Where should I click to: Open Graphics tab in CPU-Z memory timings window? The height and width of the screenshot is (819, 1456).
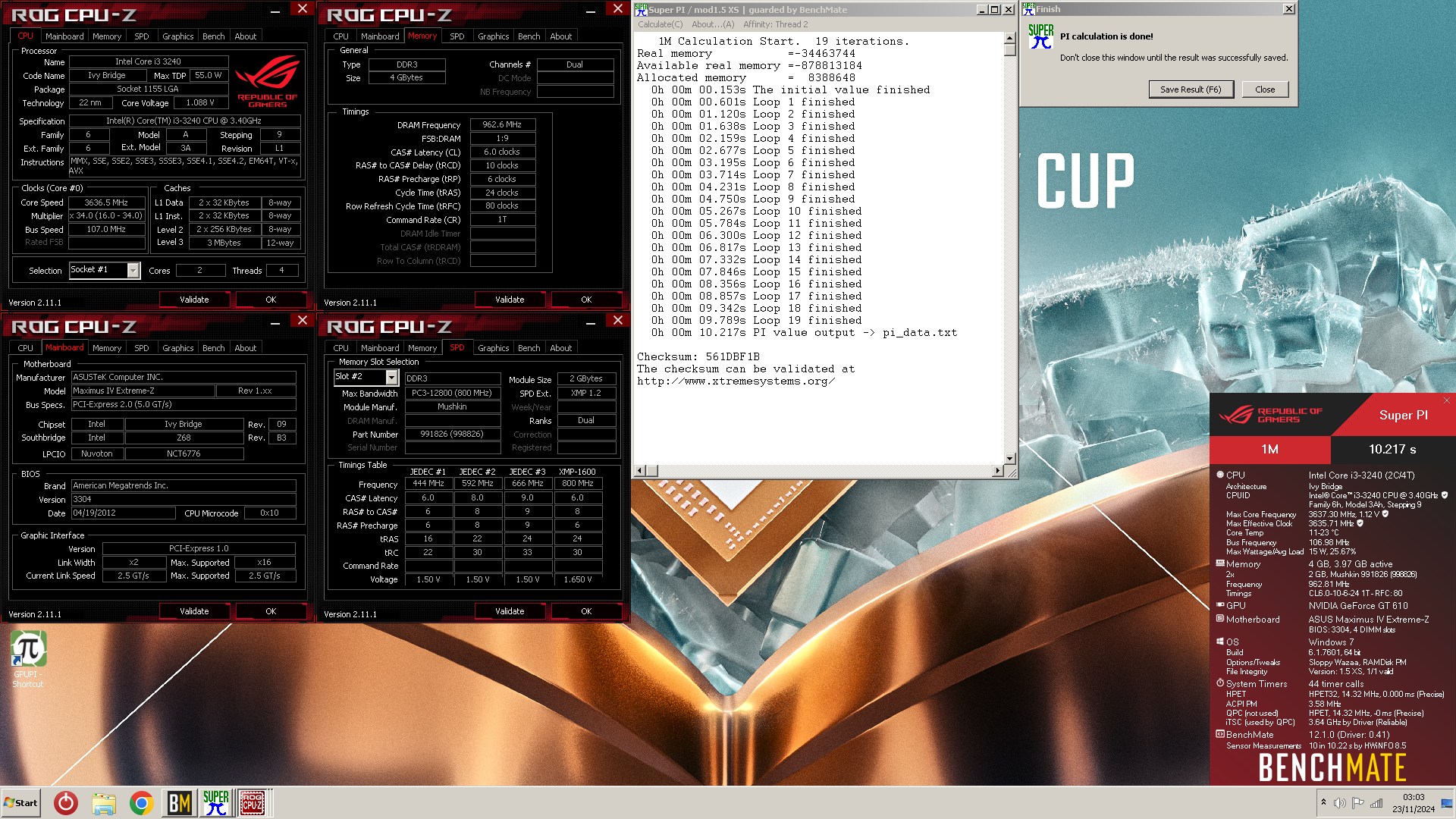(x=493, y=36)
